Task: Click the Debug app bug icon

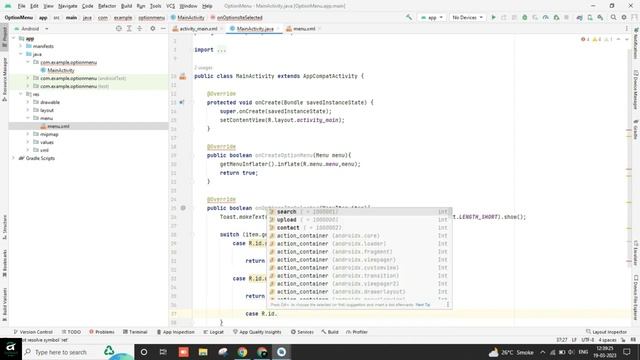Action: click(524, 18)
